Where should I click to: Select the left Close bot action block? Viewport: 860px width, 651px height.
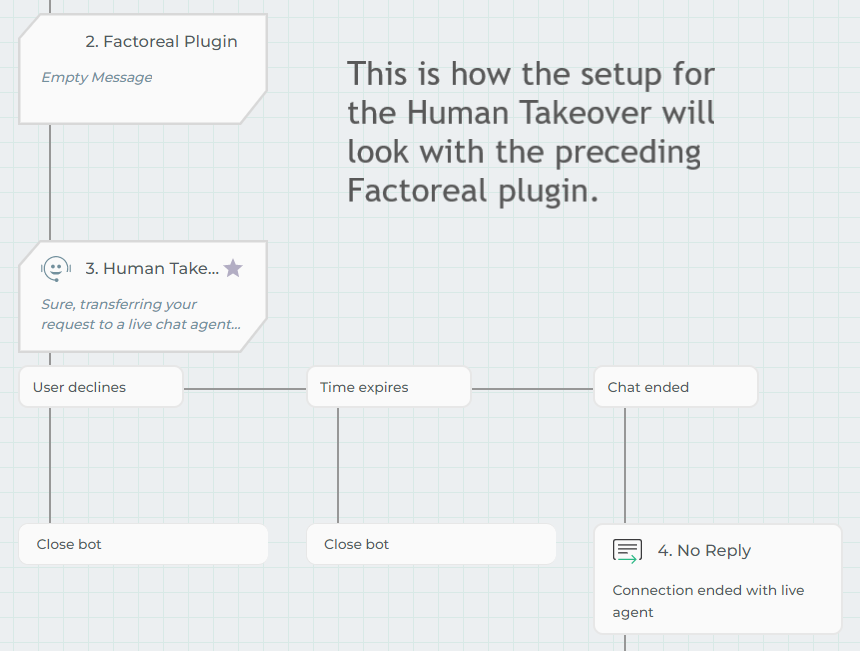click(x=143, y=544)
